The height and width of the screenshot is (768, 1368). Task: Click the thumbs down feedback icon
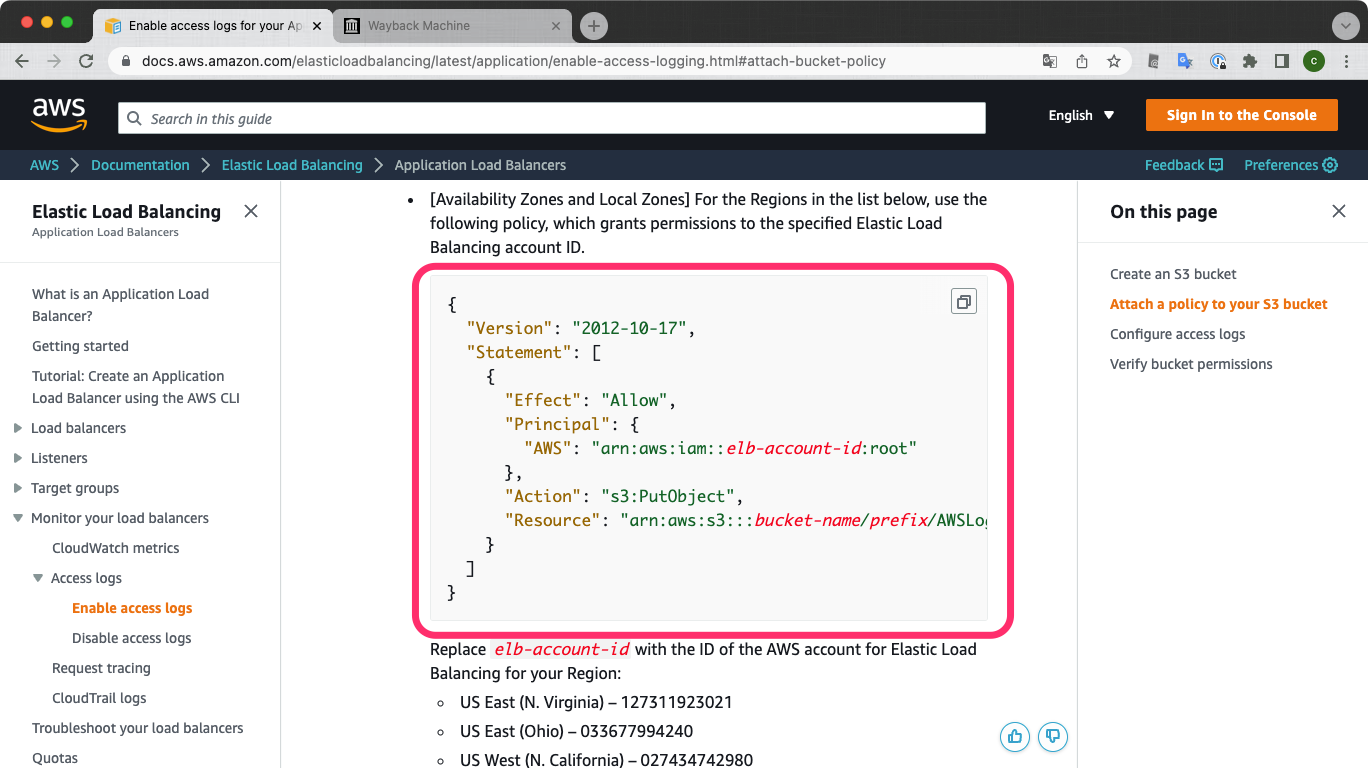click(1052, 736)
